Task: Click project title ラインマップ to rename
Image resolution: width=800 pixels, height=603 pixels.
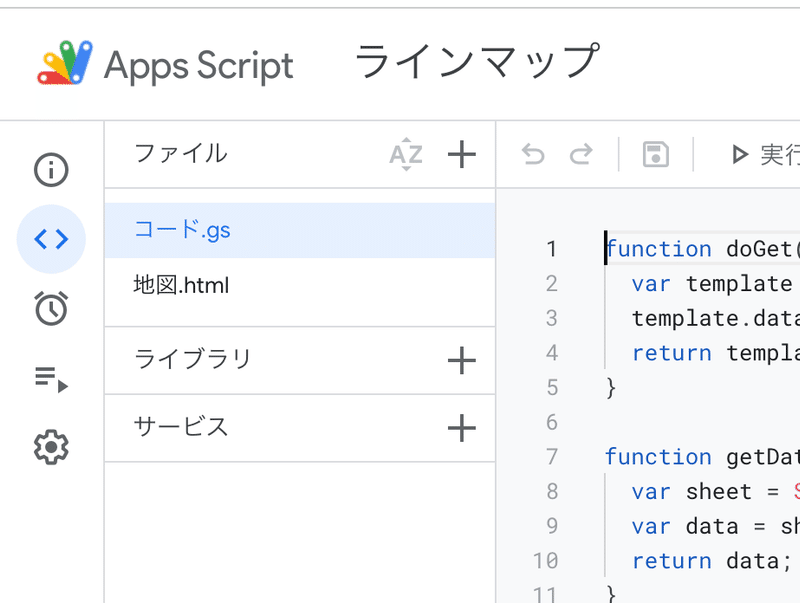Action: coord(477,63)
